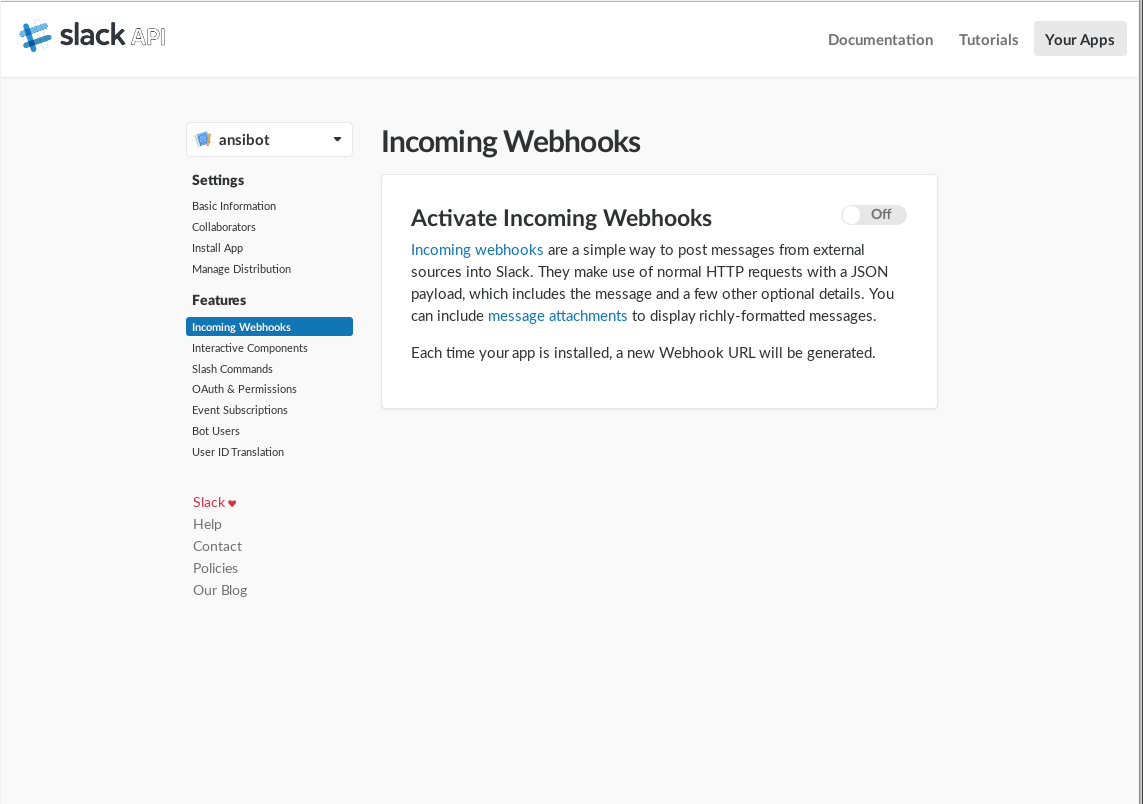Select Basic Information in Settings
Image resolution: width=1143 pixels, height=804 pixels.
(x=234, y=206)
